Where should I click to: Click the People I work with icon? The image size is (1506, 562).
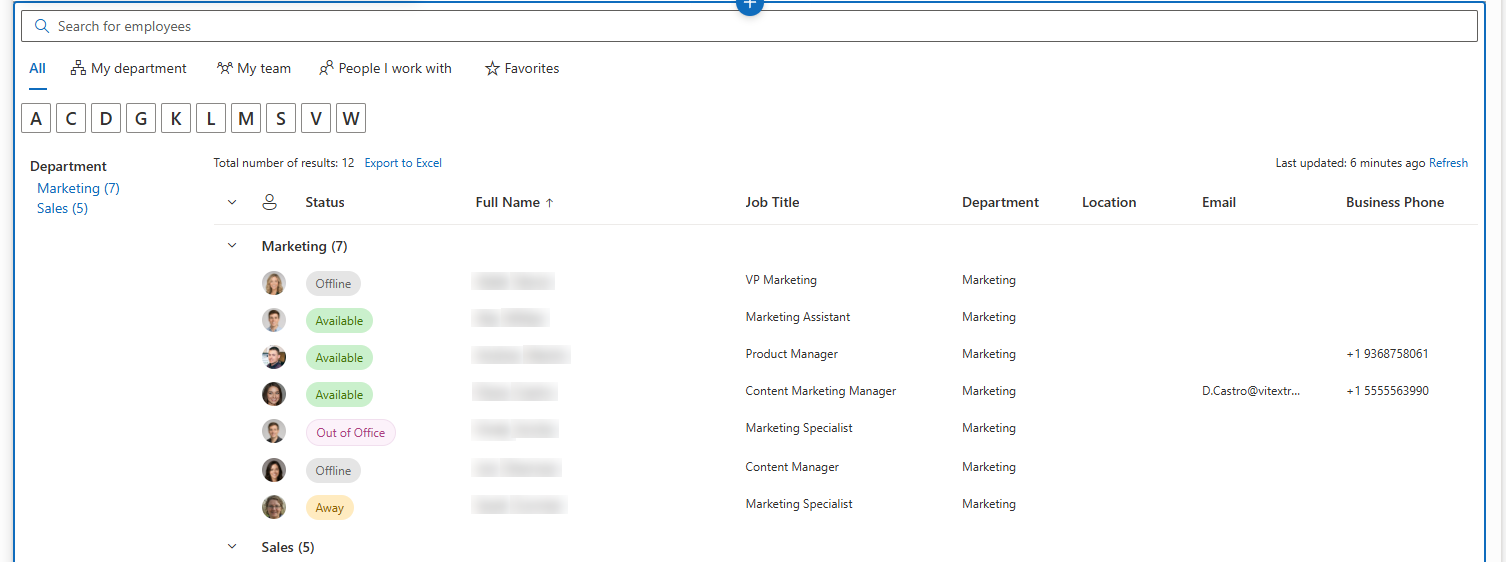coord(326,69)
